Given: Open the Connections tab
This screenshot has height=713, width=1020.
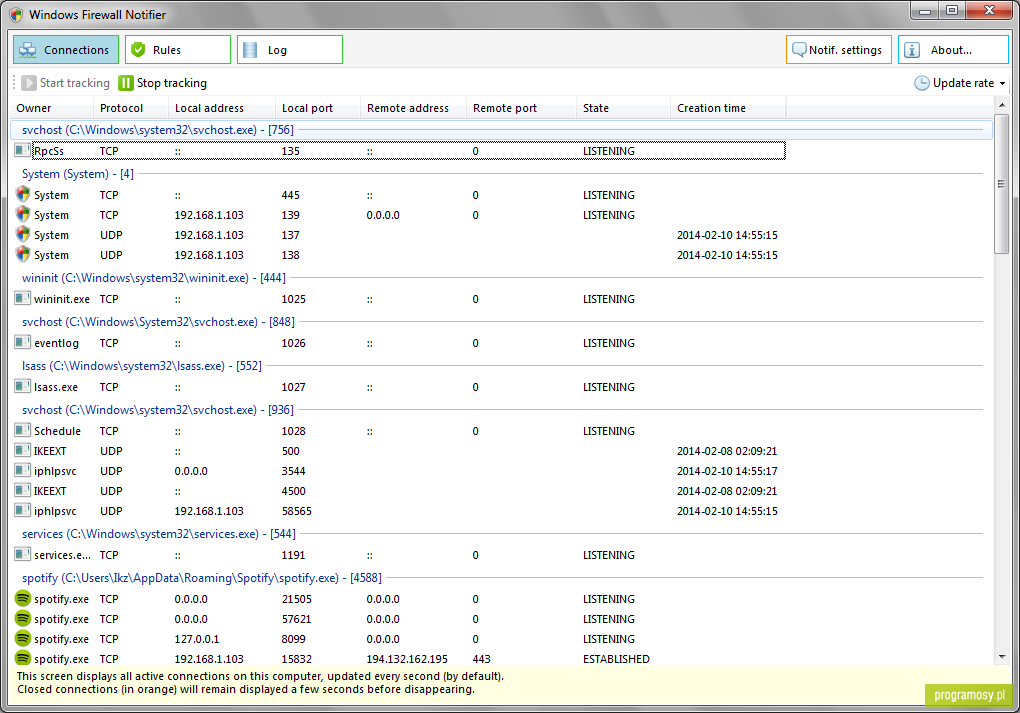Looking at the screenshot, I should pos(66,50).
